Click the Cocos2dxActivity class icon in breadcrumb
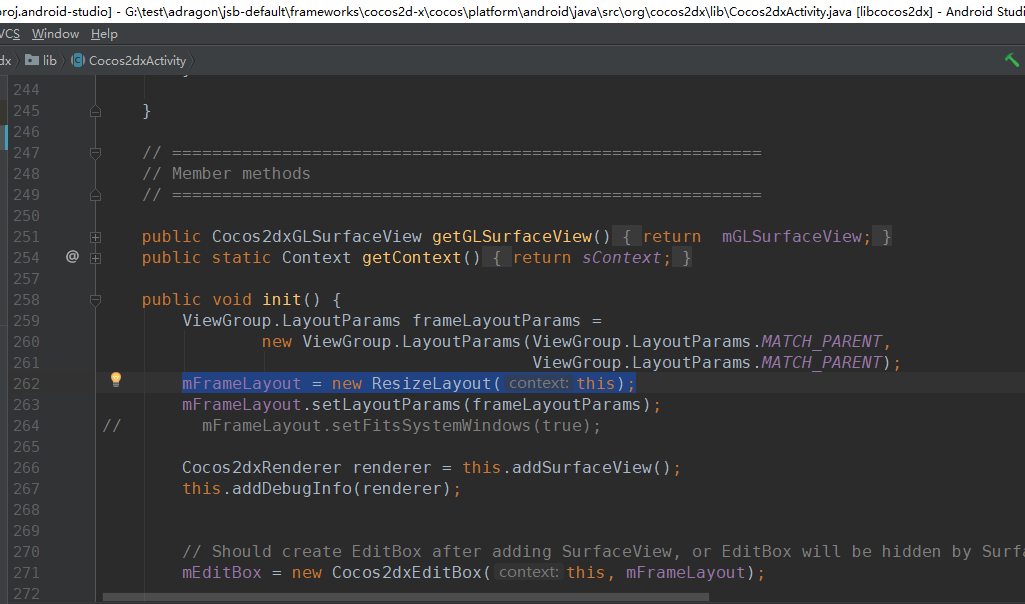1025x604 pixels. pyautogui.click(x=78, y=60)
